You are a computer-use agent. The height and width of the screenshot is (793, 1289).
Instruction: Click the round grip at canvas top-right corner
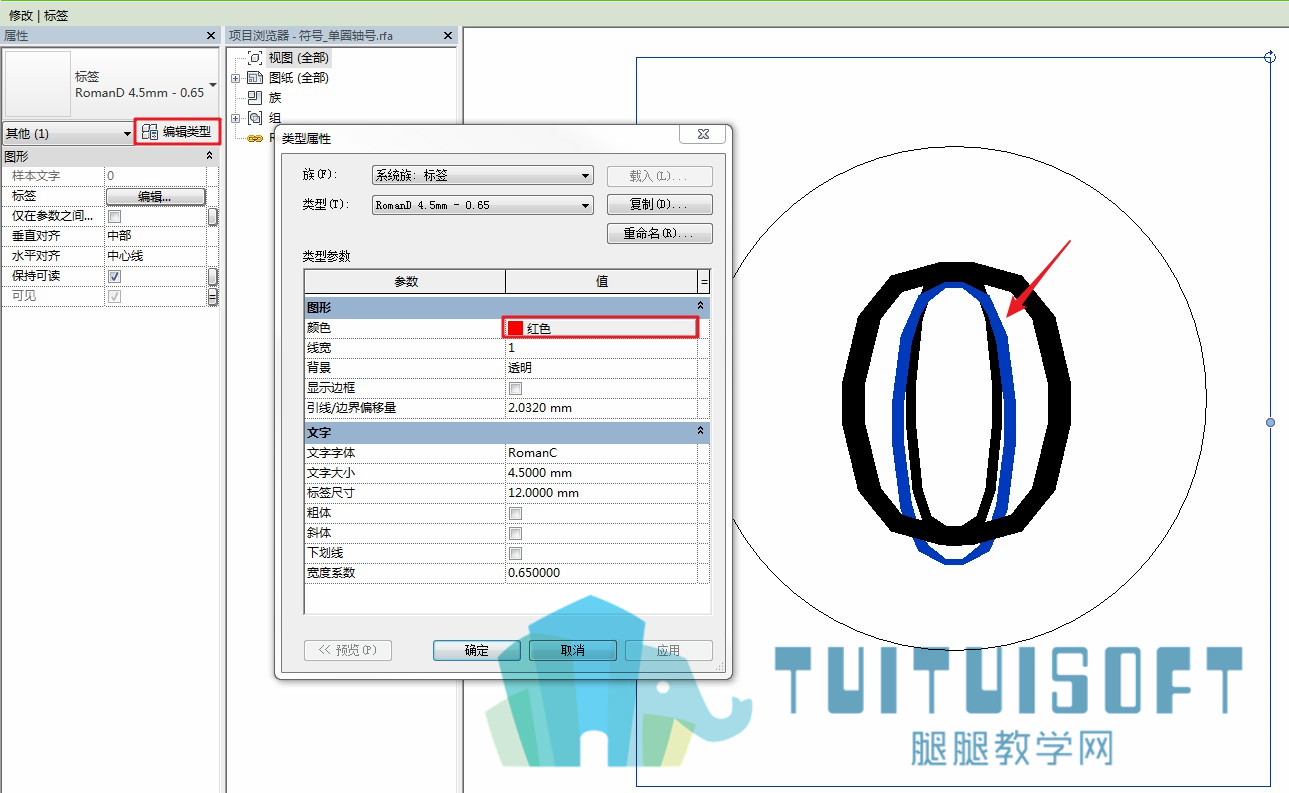[x=1270, y=57]
